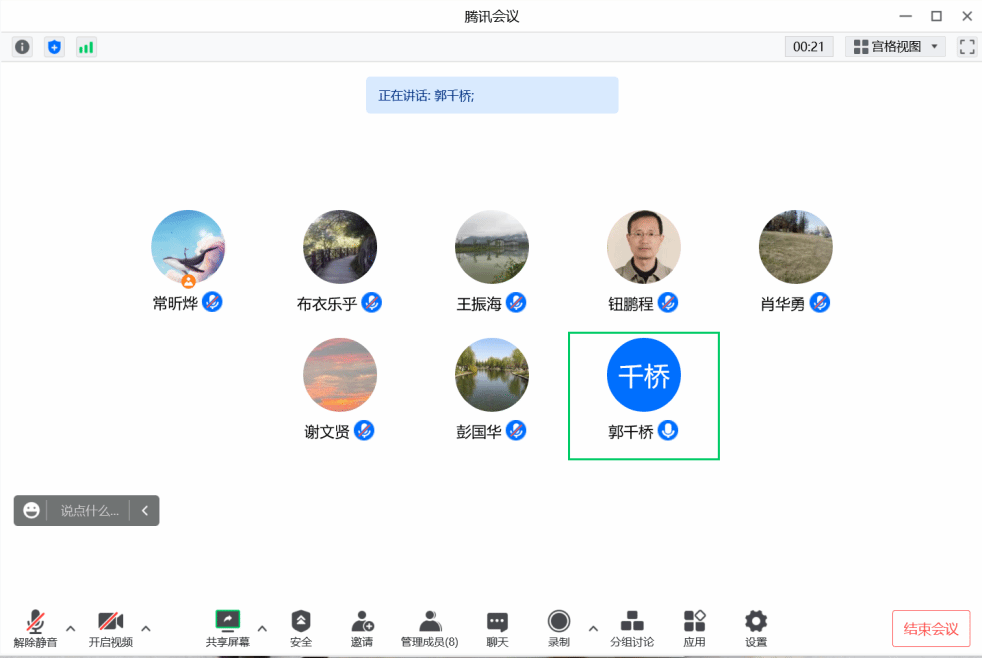The height and width of the screenshot is (658, 982).
Task: Select participant 钮鹏程's avatar
Action: coord(643,247)
